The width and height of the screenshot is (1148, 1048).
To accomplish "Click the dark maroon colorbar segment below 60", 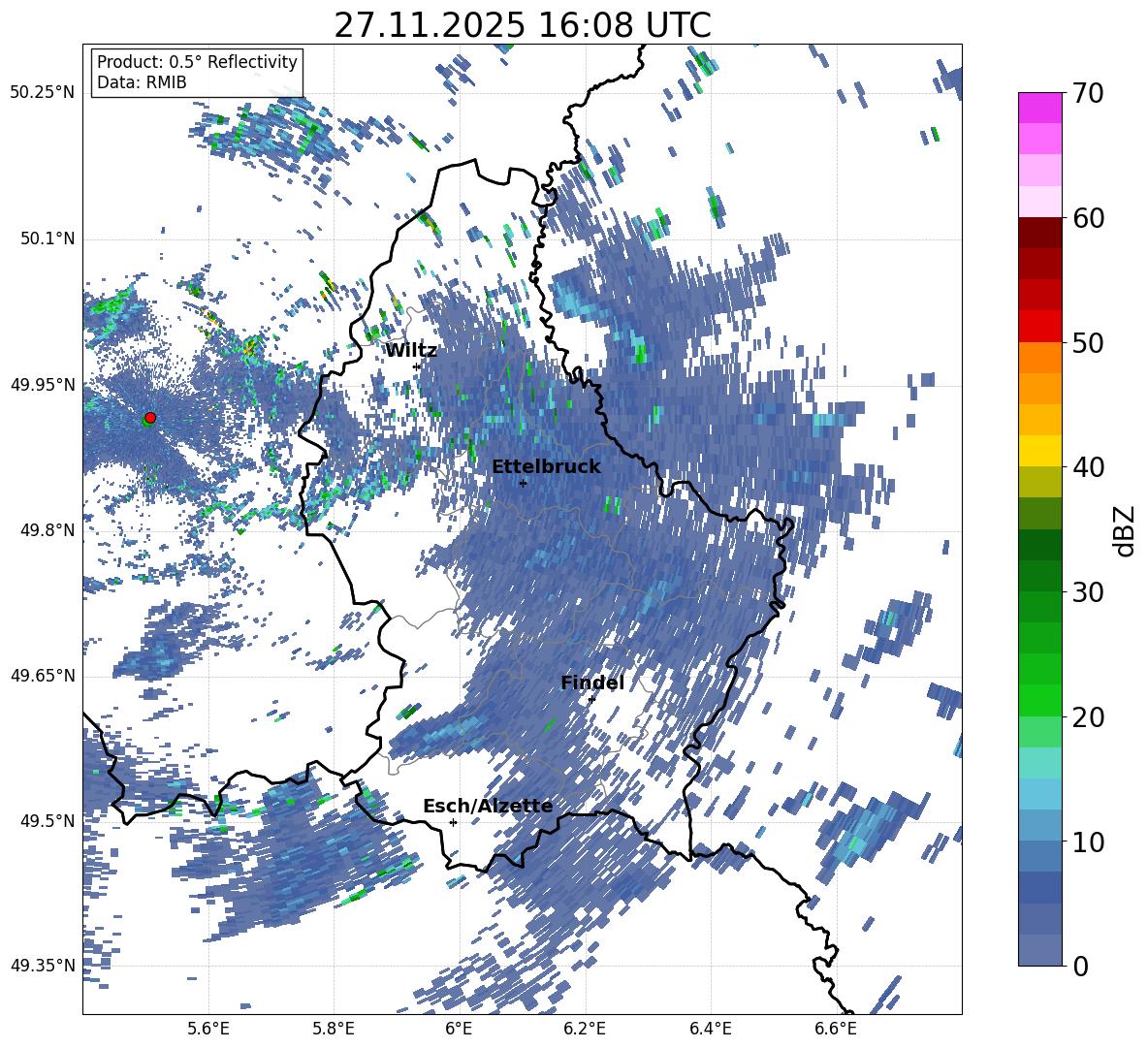I will point(1039,233).
